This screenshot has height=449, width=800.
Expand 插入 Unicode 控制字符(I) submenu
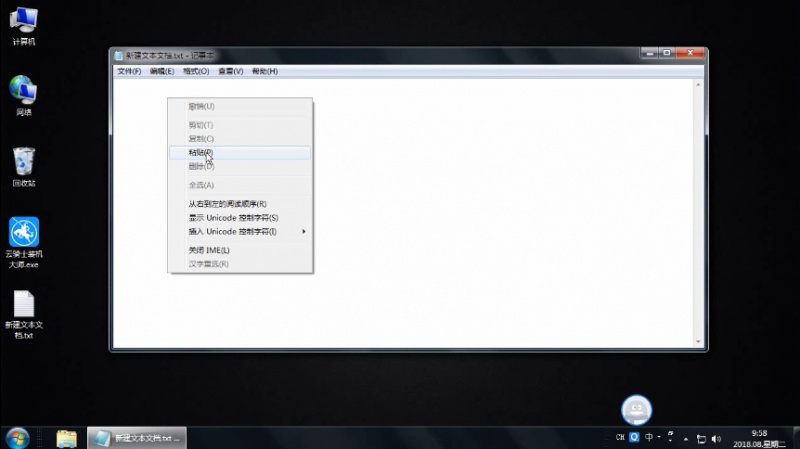(240, 232)
